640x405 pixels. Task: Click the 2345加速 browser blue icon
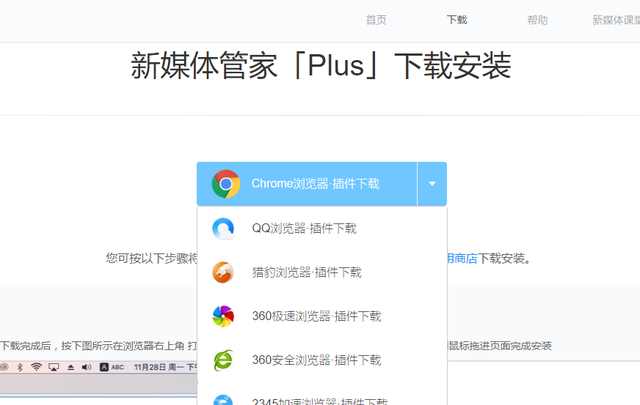[223, 400]
